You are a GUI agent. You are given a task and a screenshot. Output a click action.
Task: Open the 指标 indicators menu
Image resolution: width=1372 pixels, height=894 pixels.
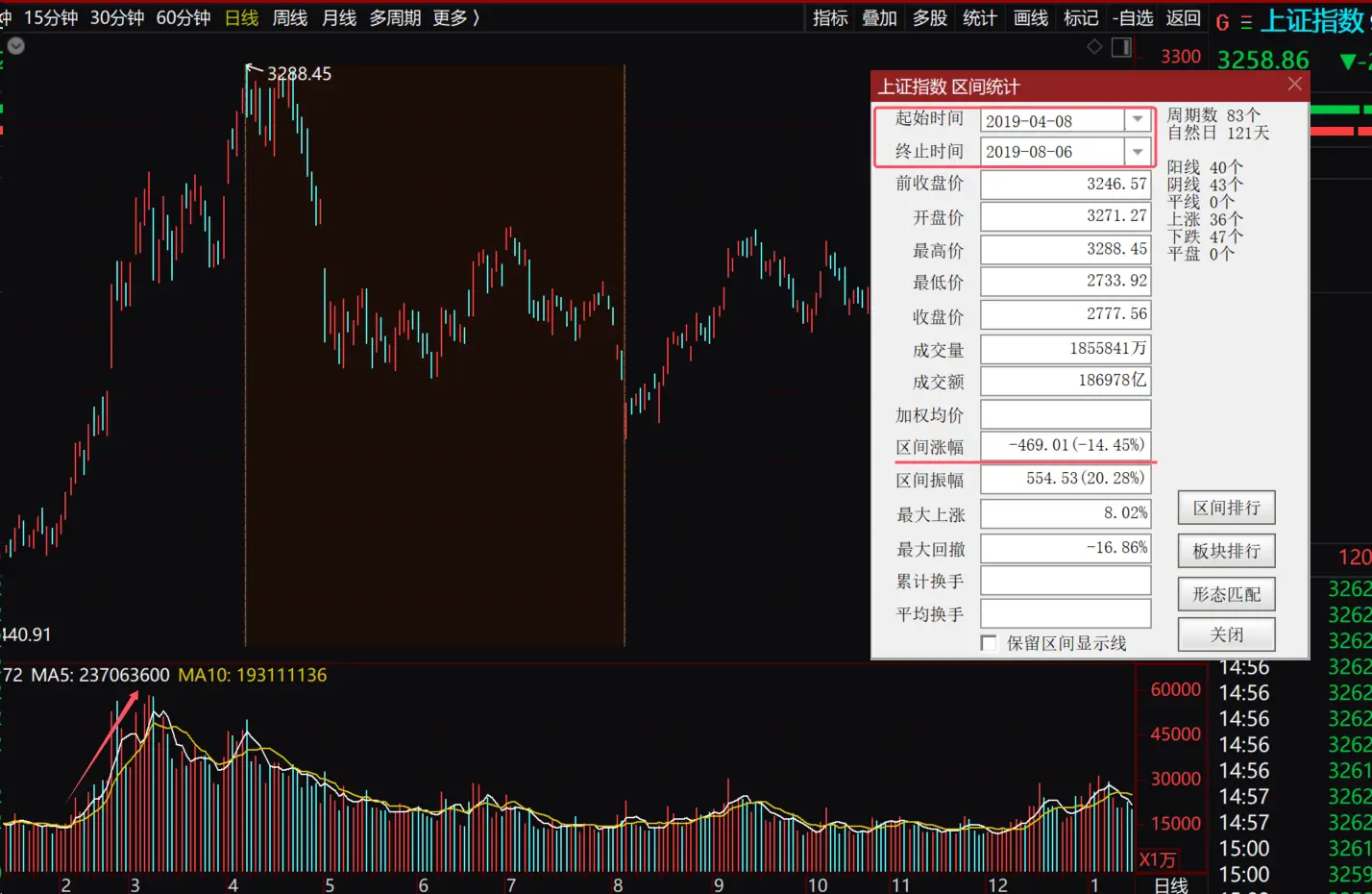pyautogui.click(x=830, y=18)
